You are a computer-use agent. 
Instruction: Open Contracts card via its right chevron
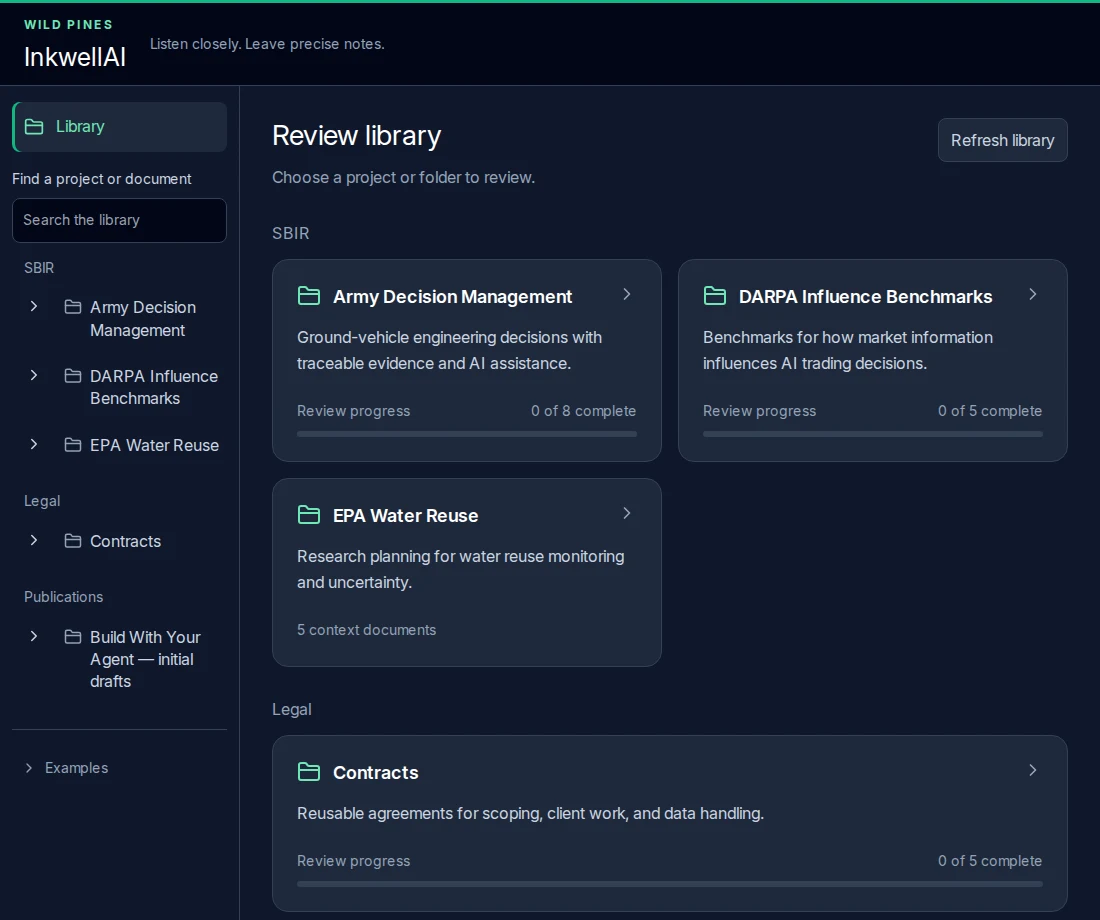click(x=1033, y=771)
